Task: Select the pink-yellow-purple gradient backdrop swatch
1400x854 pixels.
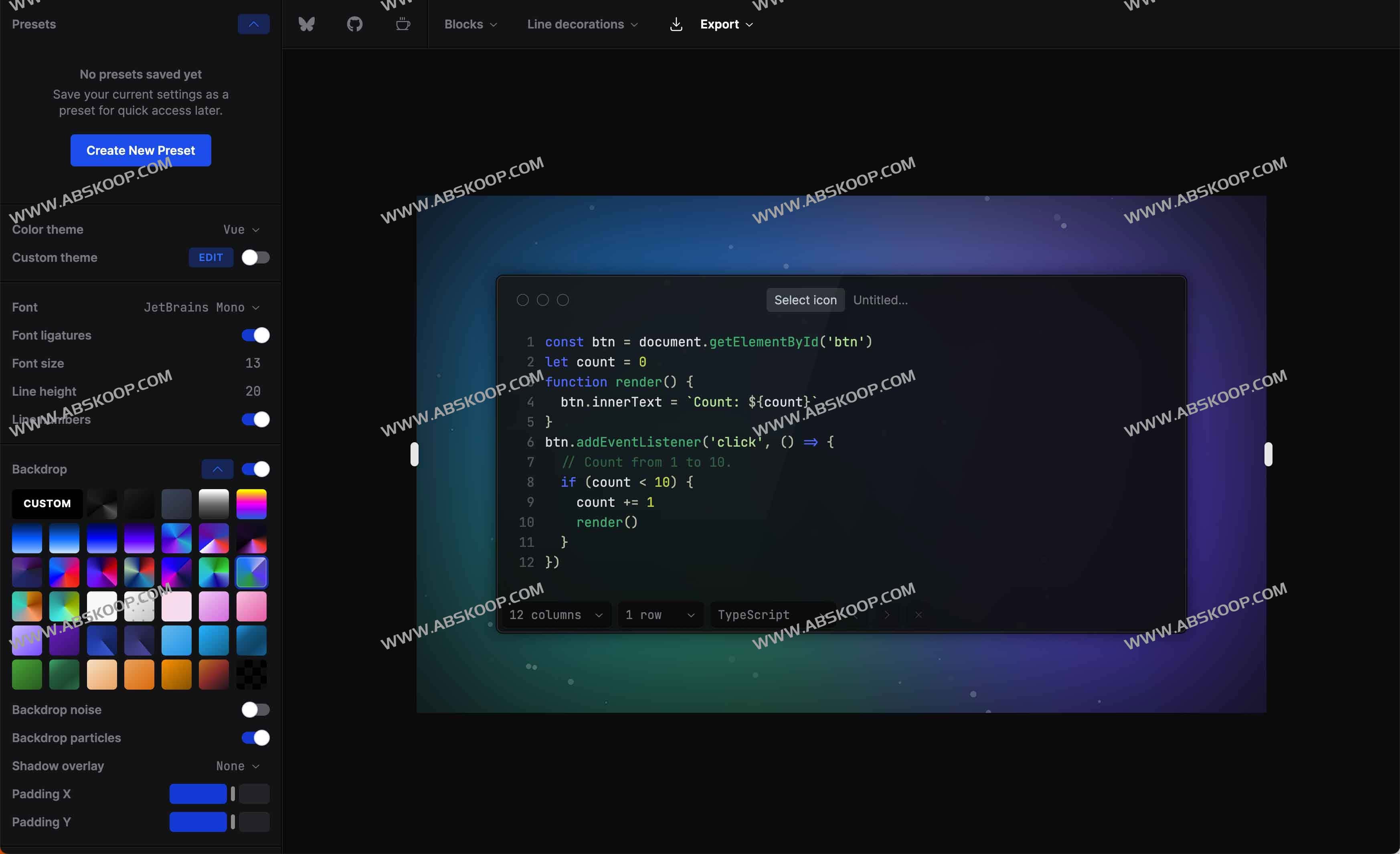Action: [x=251, y=504]
